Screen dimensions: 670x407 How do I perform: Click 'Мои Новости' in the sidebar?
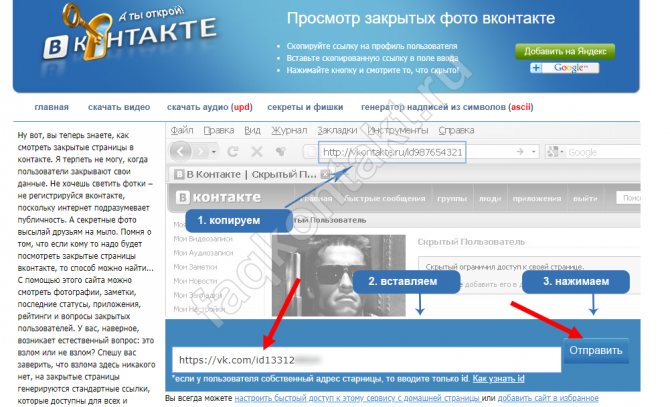[195, 281]
